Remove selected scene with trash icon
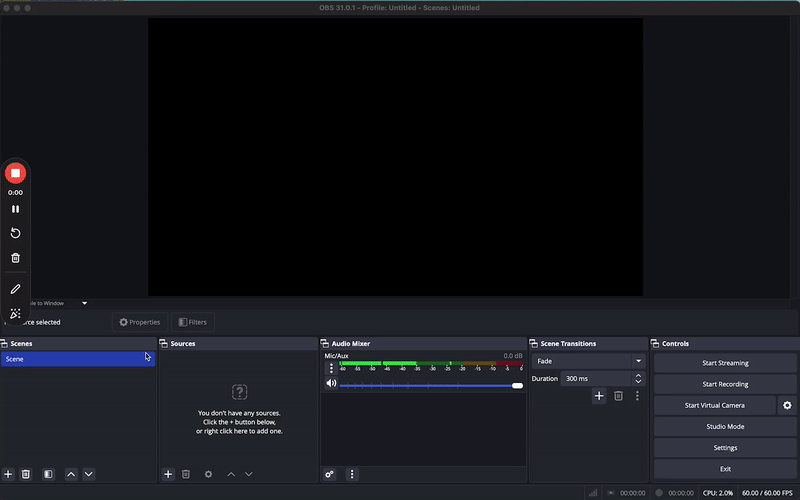Viewport: 800px width, 500px height. coord(26,474)
